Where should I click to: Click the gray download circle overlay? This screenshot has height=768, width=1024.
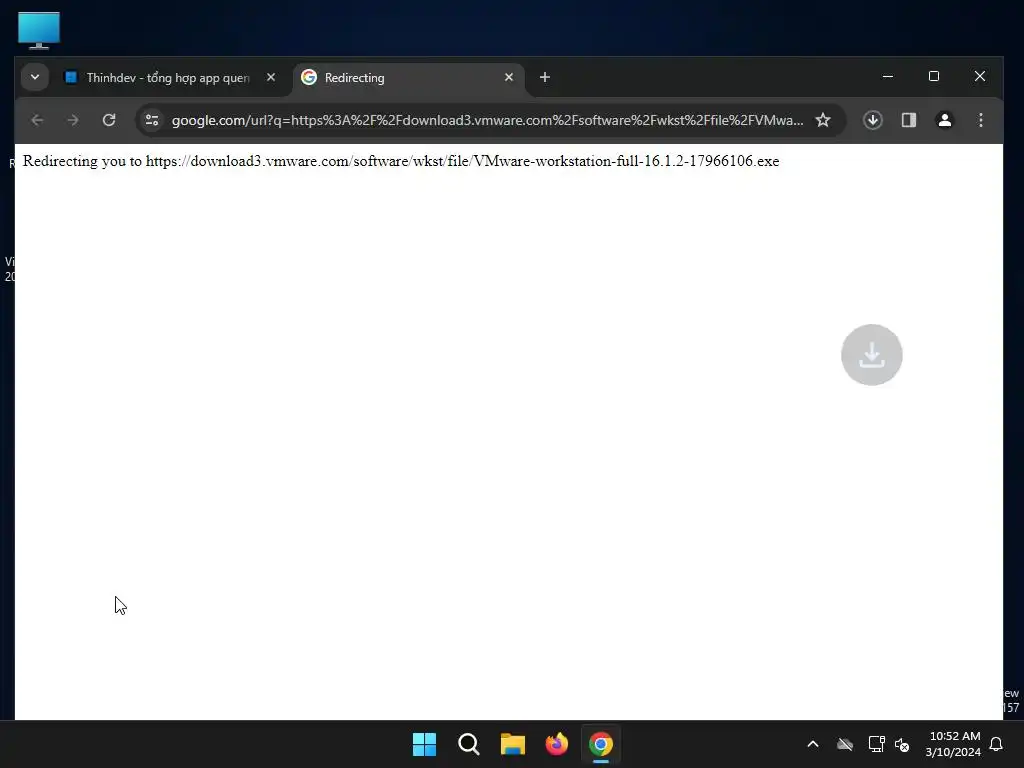click(872, 355)
